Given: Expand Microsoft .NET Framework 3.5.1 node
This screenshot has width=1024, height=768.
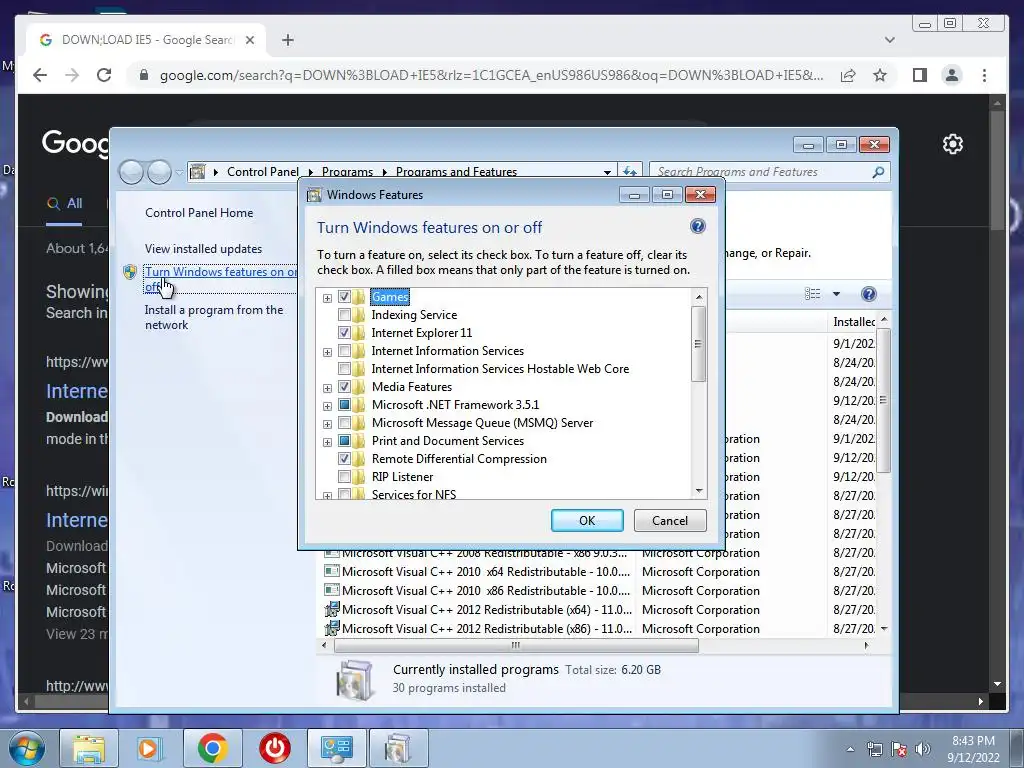Looking at the screenshot, I should click(x=327, y=406).
